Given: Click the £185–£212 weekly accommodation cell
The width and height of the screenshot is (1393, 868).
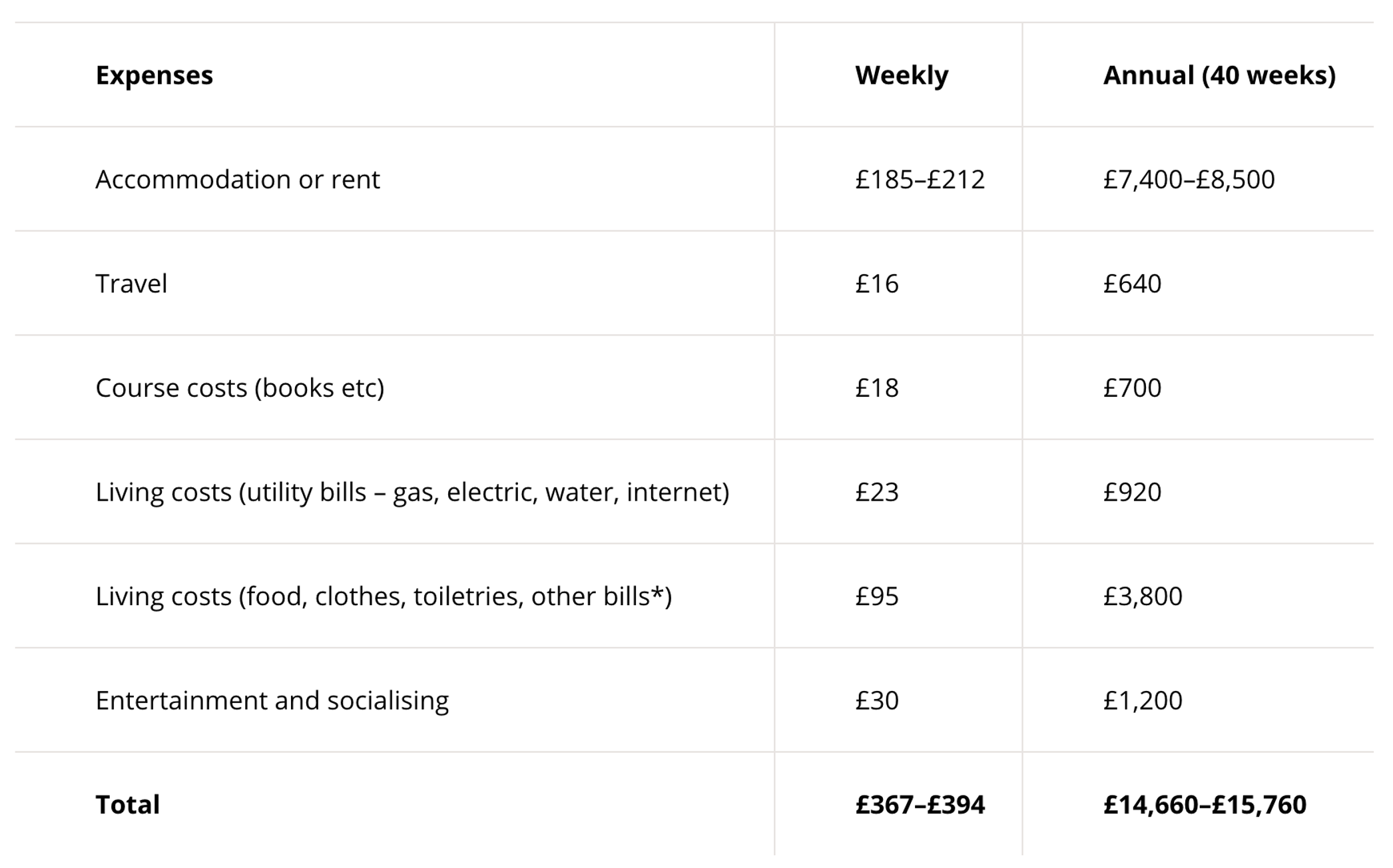Looking at the screenshot, I should coord(920,179).
